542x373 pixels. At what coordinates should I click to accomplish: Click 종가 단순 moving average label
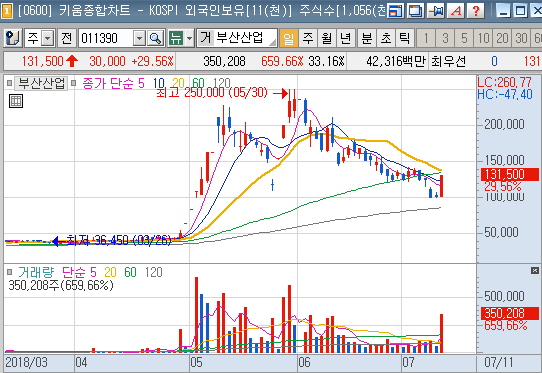(x=109, y=83)
